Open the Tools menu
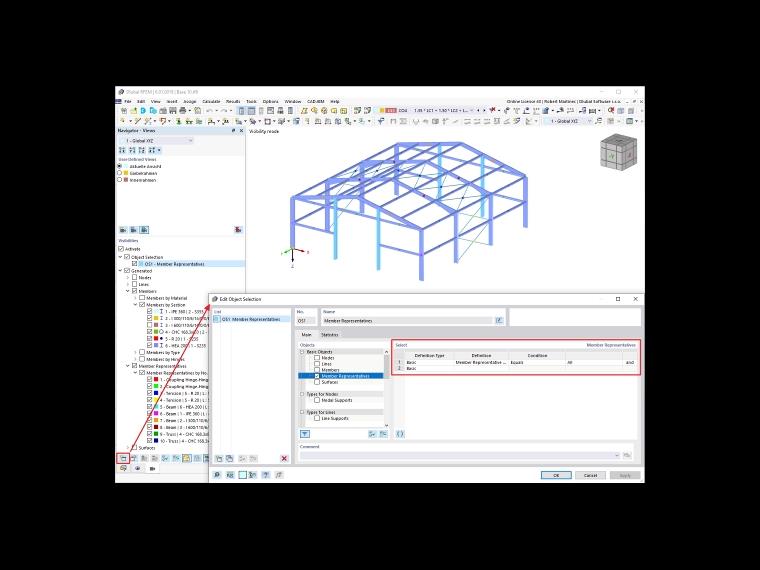760x570 pixels. (x=252, y=101)
